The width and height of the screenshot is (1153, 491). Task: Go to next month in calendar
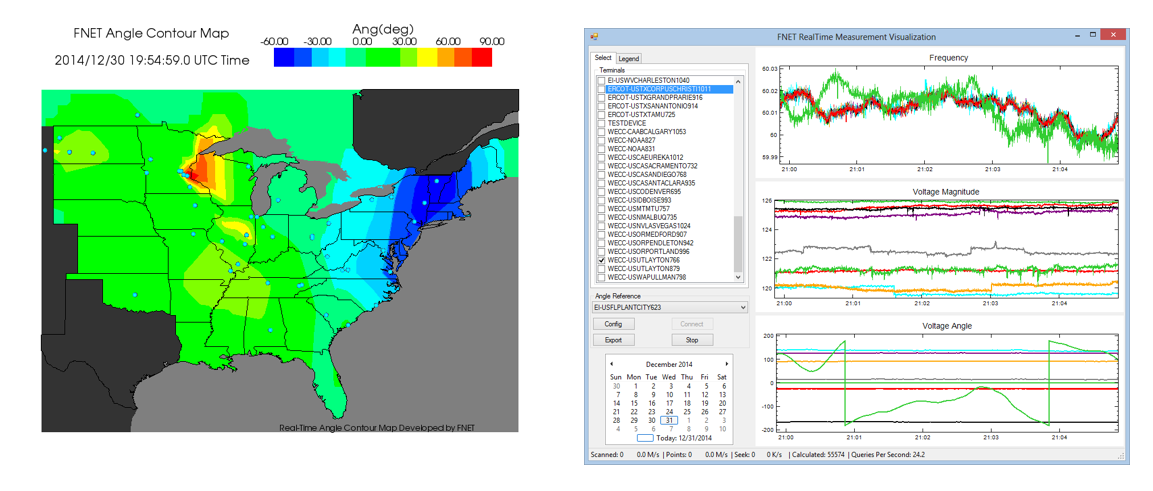coord(727,364)
